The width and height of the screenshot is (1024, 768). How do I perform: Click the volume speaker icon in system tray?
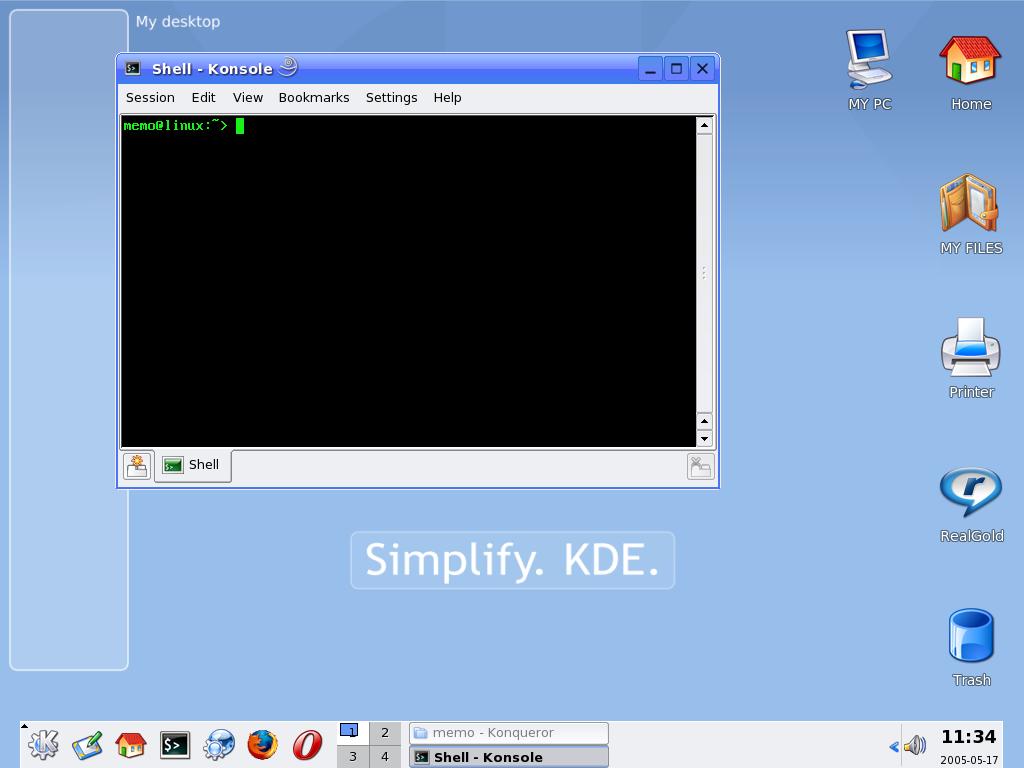915,744
